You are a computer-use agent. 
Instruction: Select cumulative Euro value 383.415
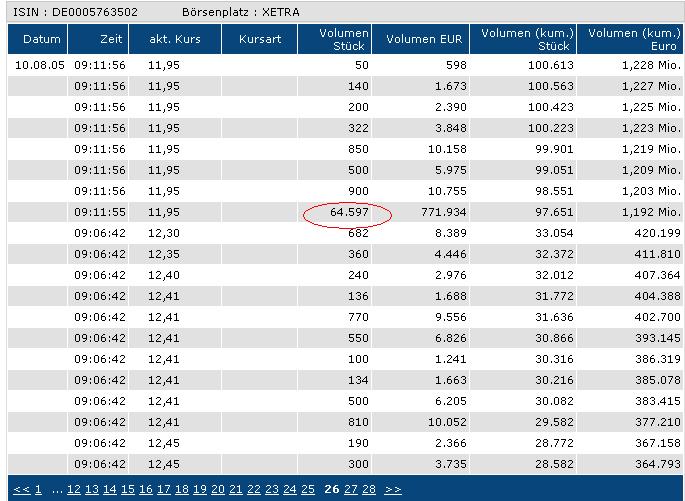coord(657,401)
